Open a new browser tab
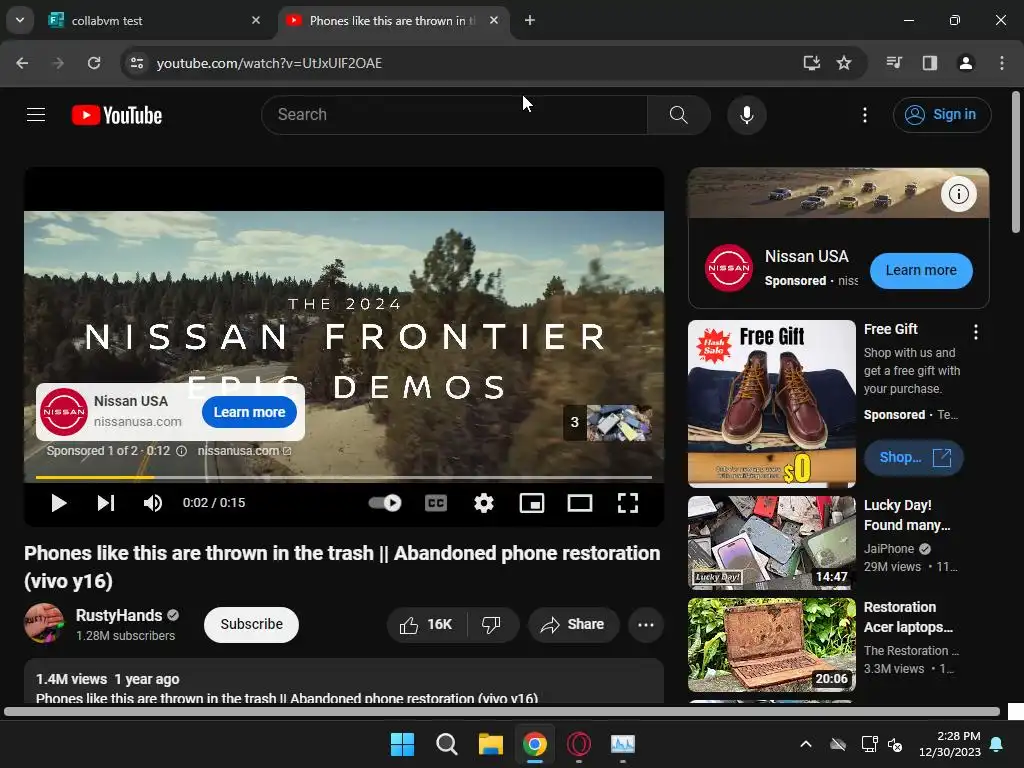The width and height of the screenshot is (1024, 768). (530, 20)
